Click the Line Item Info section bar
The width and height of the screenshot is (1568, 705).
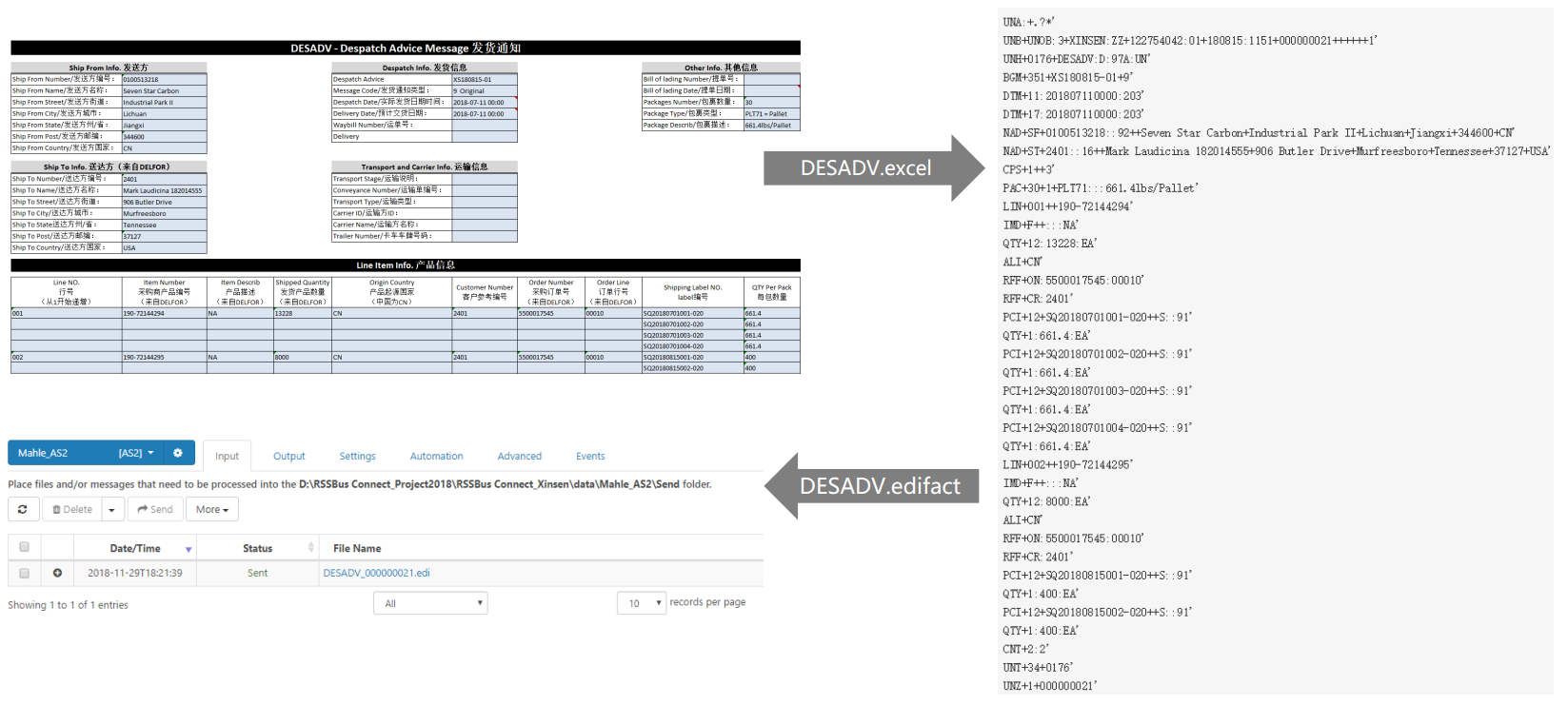click(406, 265)
